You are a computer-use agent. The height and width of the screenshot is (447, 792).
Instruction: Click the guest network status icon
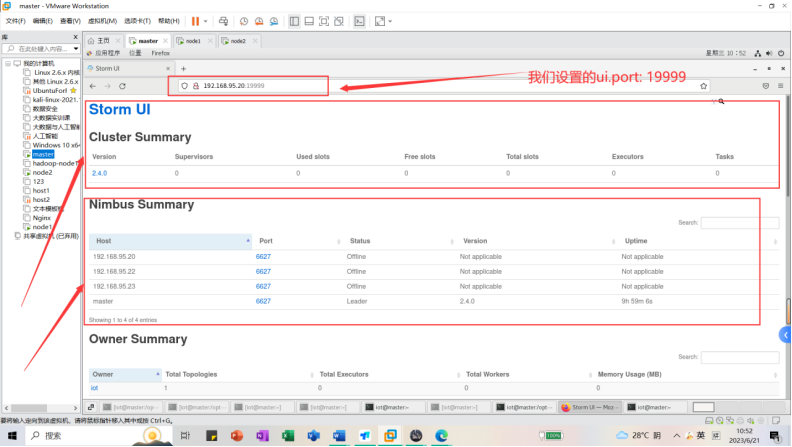tap(758, 53)
